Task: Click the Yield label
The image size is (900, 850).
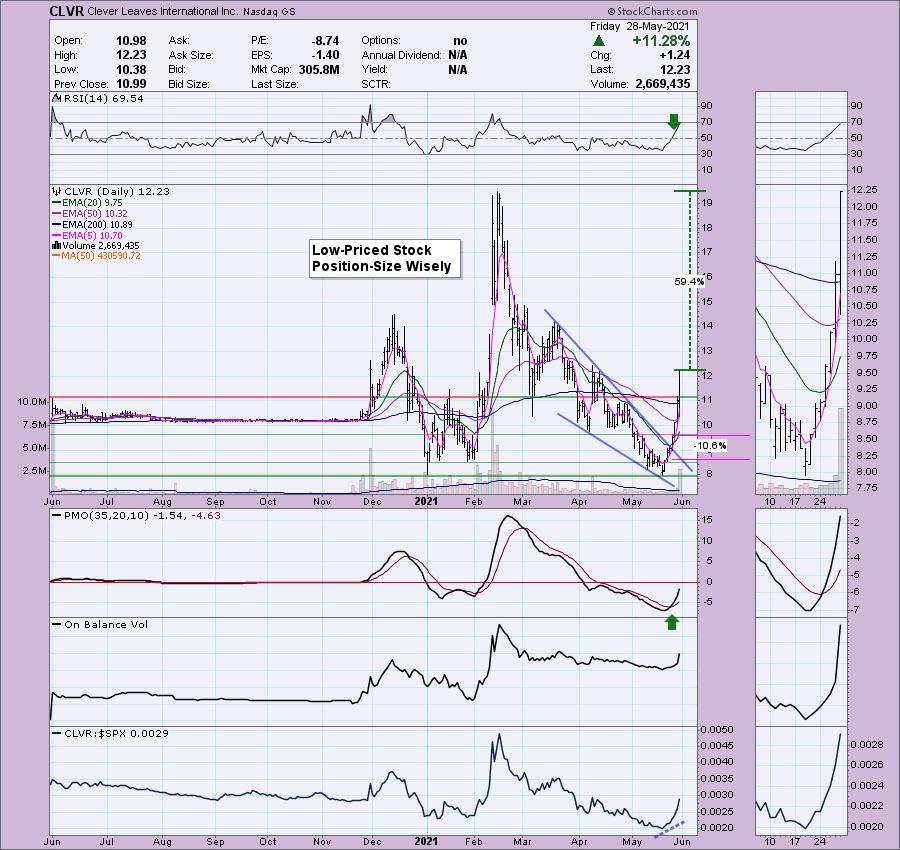Action: [375, 69]
